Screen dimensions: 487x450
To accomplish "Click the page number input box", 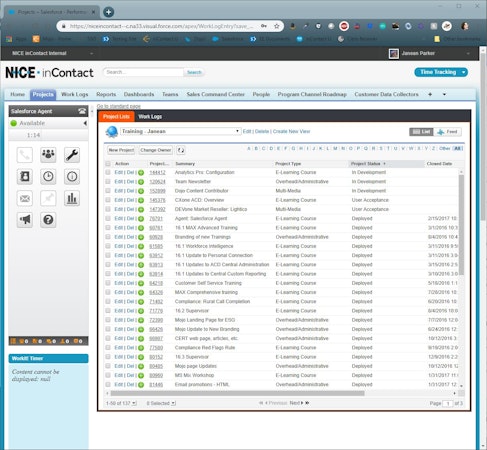I will (x=447, y=404).
